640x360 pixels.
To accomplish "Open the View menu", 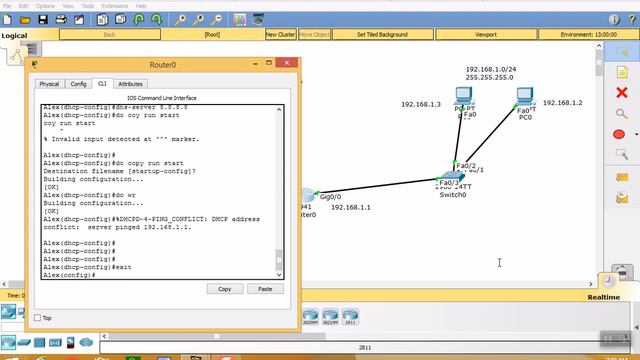I will 68,6.
